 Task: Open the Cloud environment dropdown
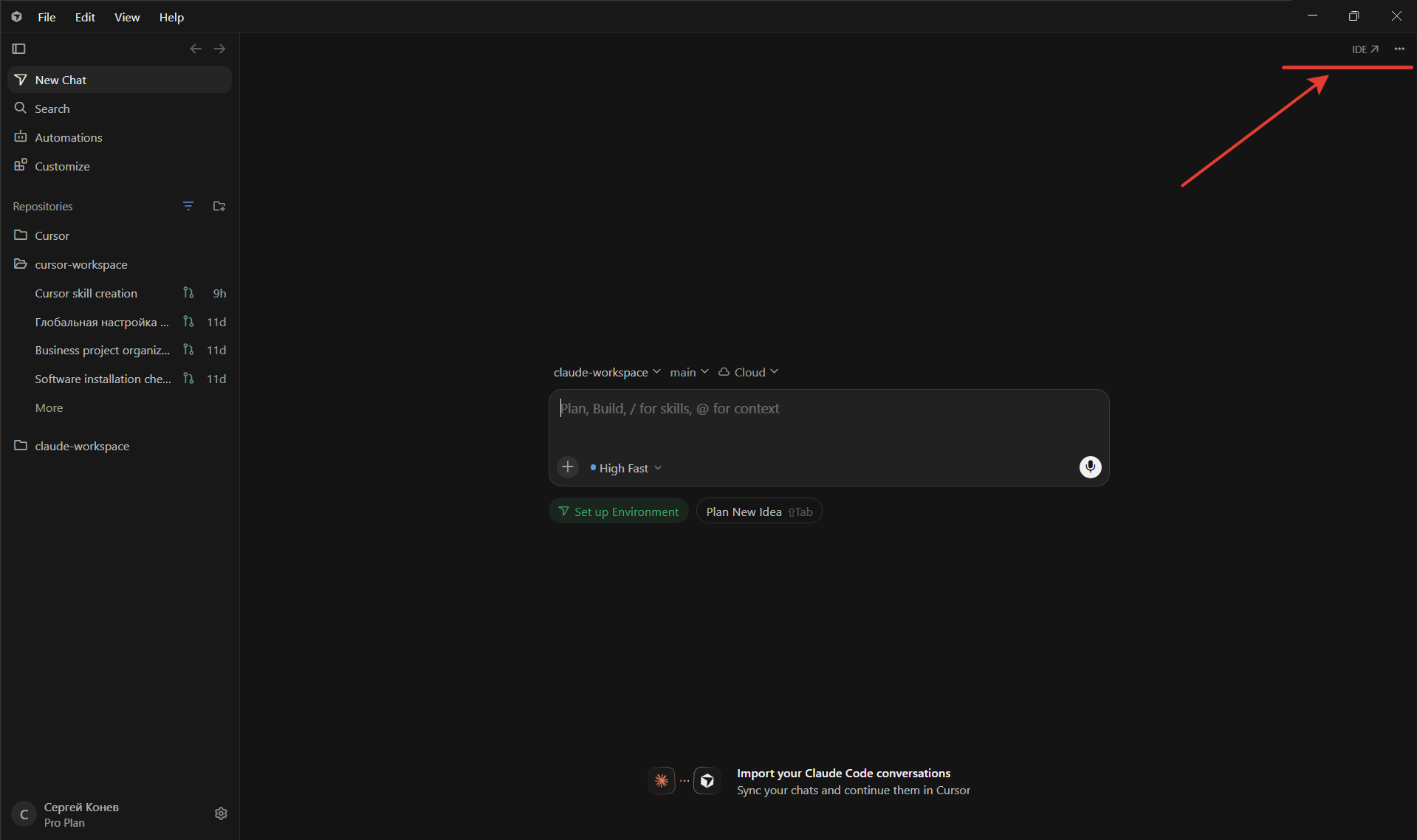tap(749, 372)
